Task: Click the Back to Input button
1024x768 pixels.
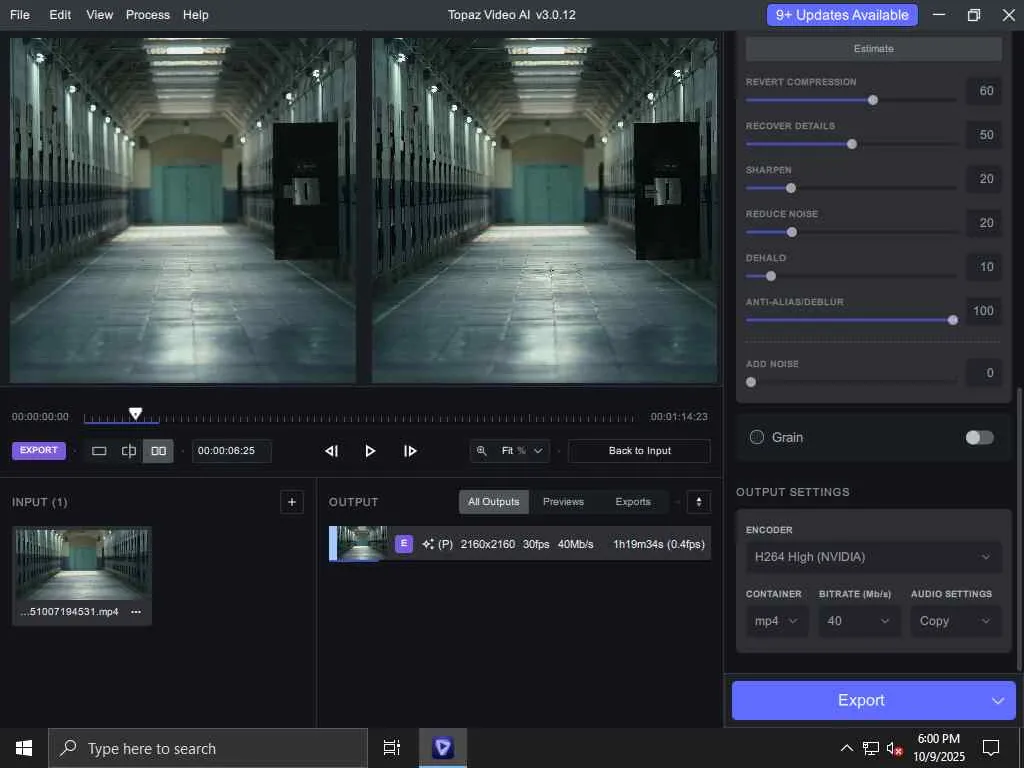Action: pyautogui.click(x=639, y=451)
